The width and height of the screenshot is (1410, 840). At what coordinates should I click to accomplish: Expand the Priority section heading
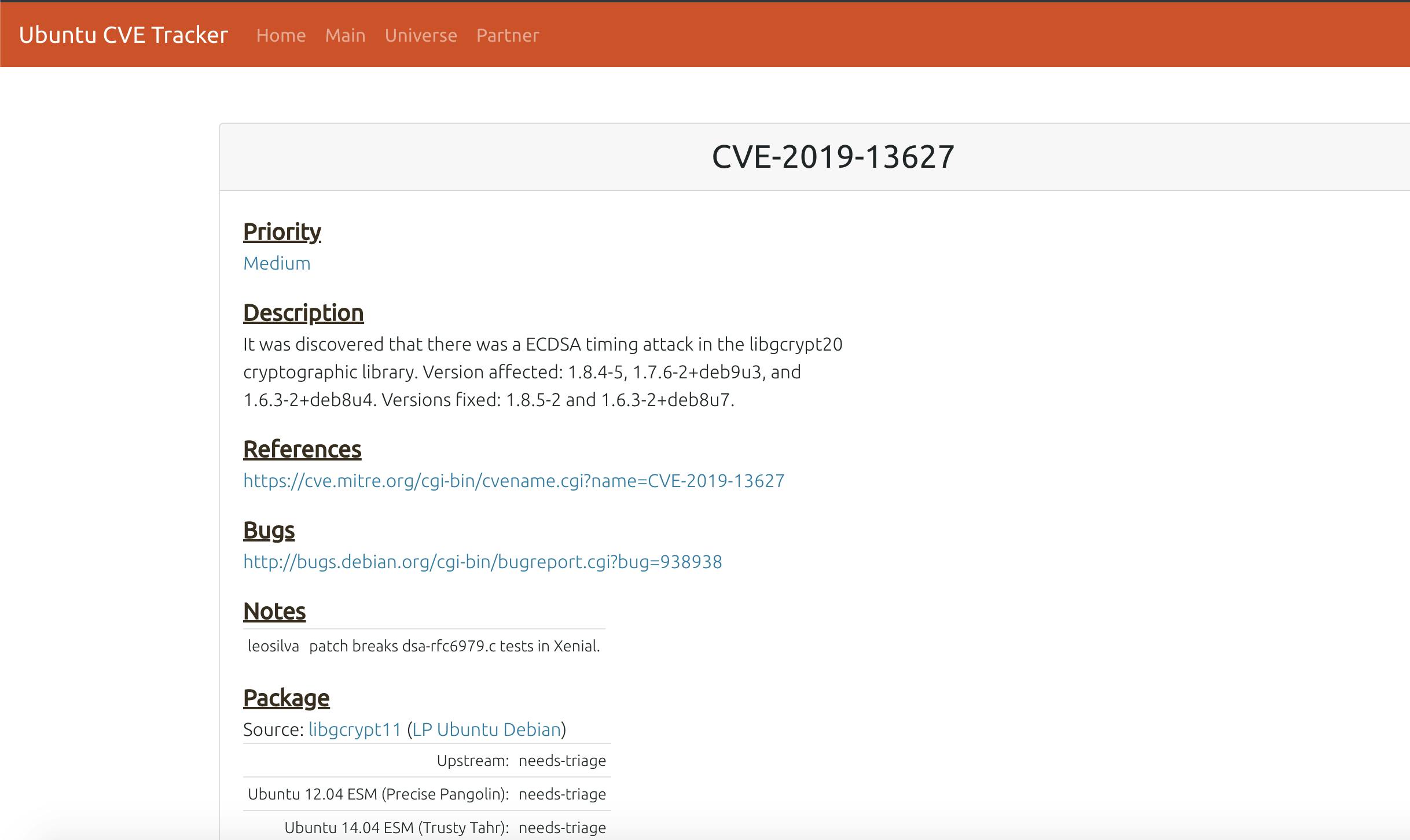pyautogui.click(x=283, y=230)
